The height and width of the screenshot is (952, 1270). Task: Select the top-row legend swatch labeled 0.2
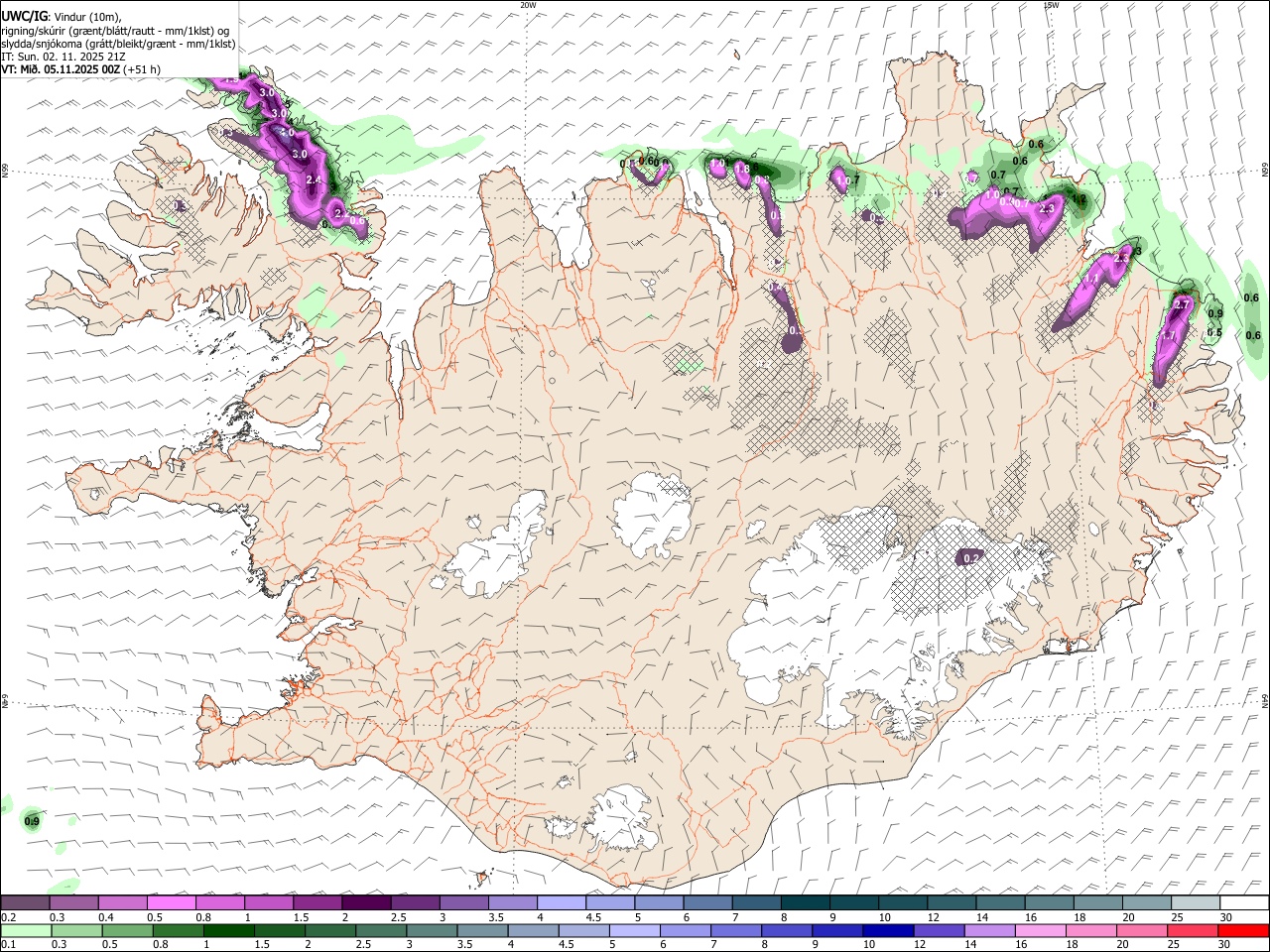25,903
